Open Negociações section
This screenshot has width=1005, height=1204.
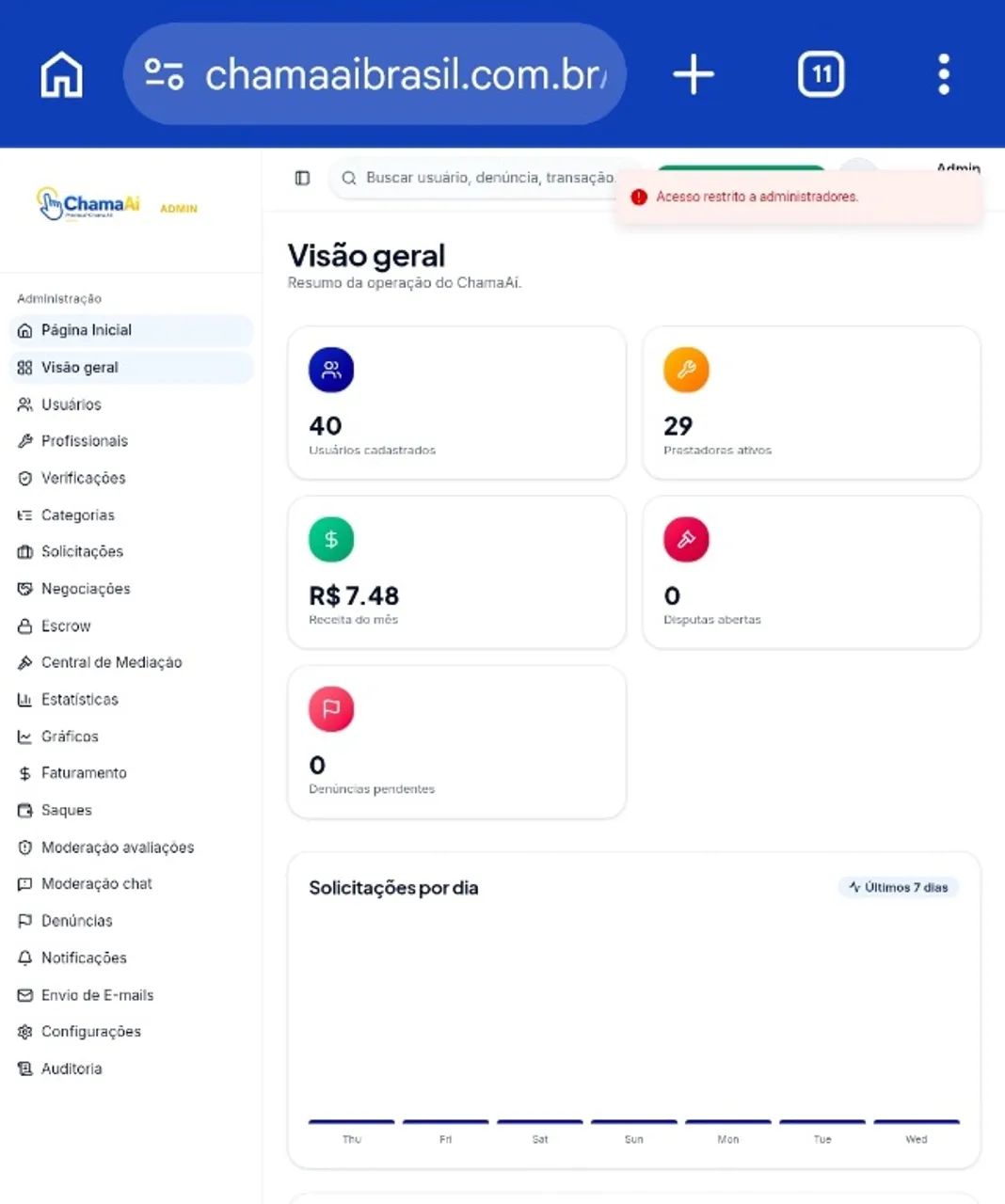coord(132,589)
